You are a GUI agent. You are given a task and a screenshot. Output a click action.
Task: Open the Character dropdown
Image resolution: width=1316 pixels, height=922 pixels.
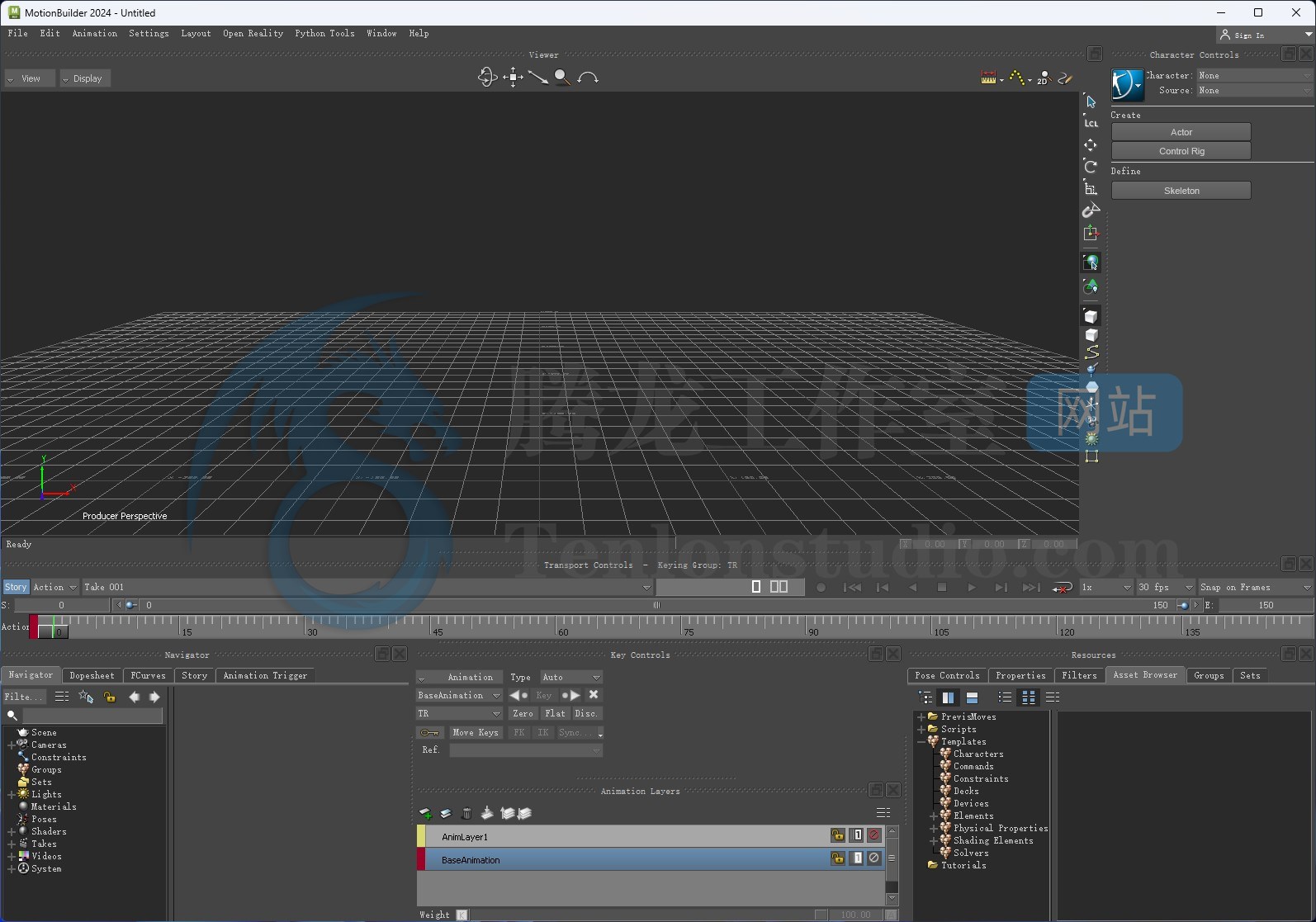(x=1255, y=75)
